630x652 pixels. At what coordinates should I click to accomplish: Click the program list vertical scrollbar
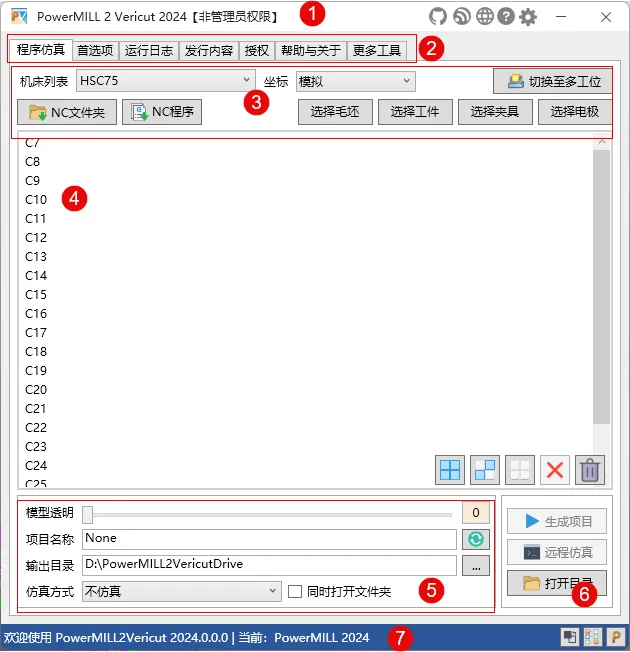click(x=601, y=287)
